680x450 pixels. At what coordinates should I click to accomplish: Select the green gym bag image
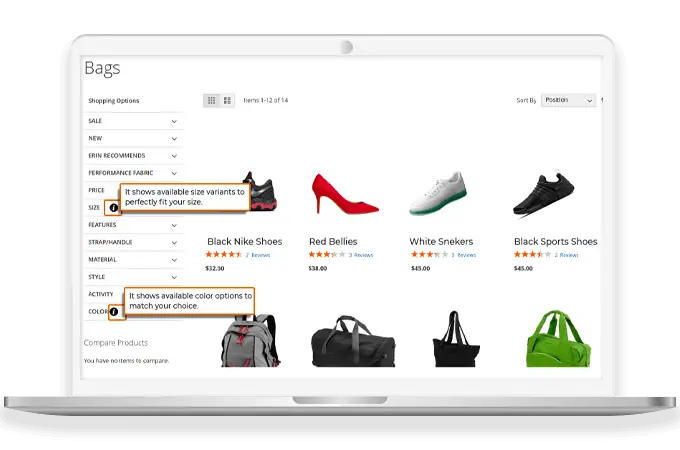coord(558,339)
